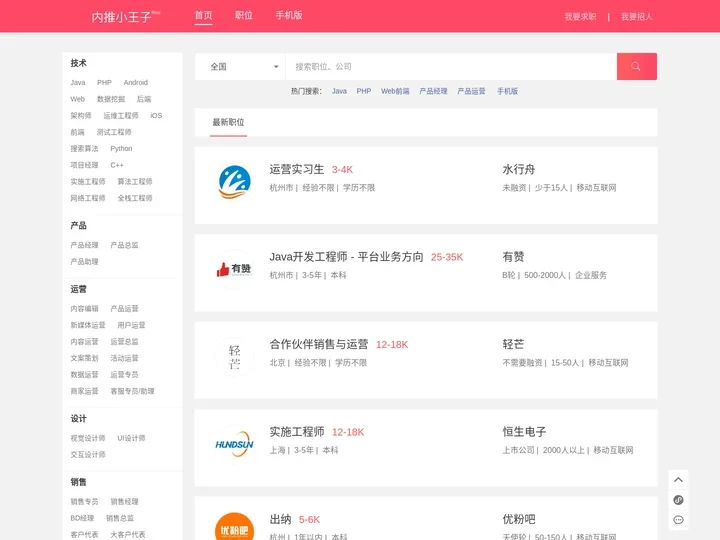Select 交互设计师 in the sidebar

88,455
